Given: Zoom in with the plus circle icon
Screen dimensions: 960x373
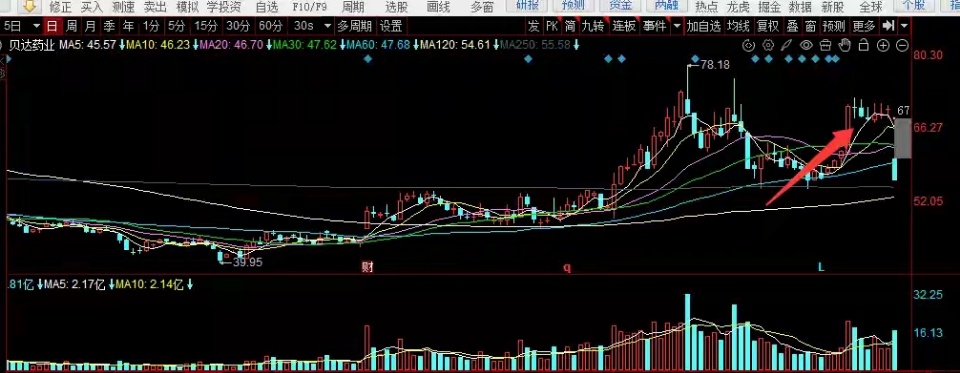Looking at the screenshot, I should 883,45.
